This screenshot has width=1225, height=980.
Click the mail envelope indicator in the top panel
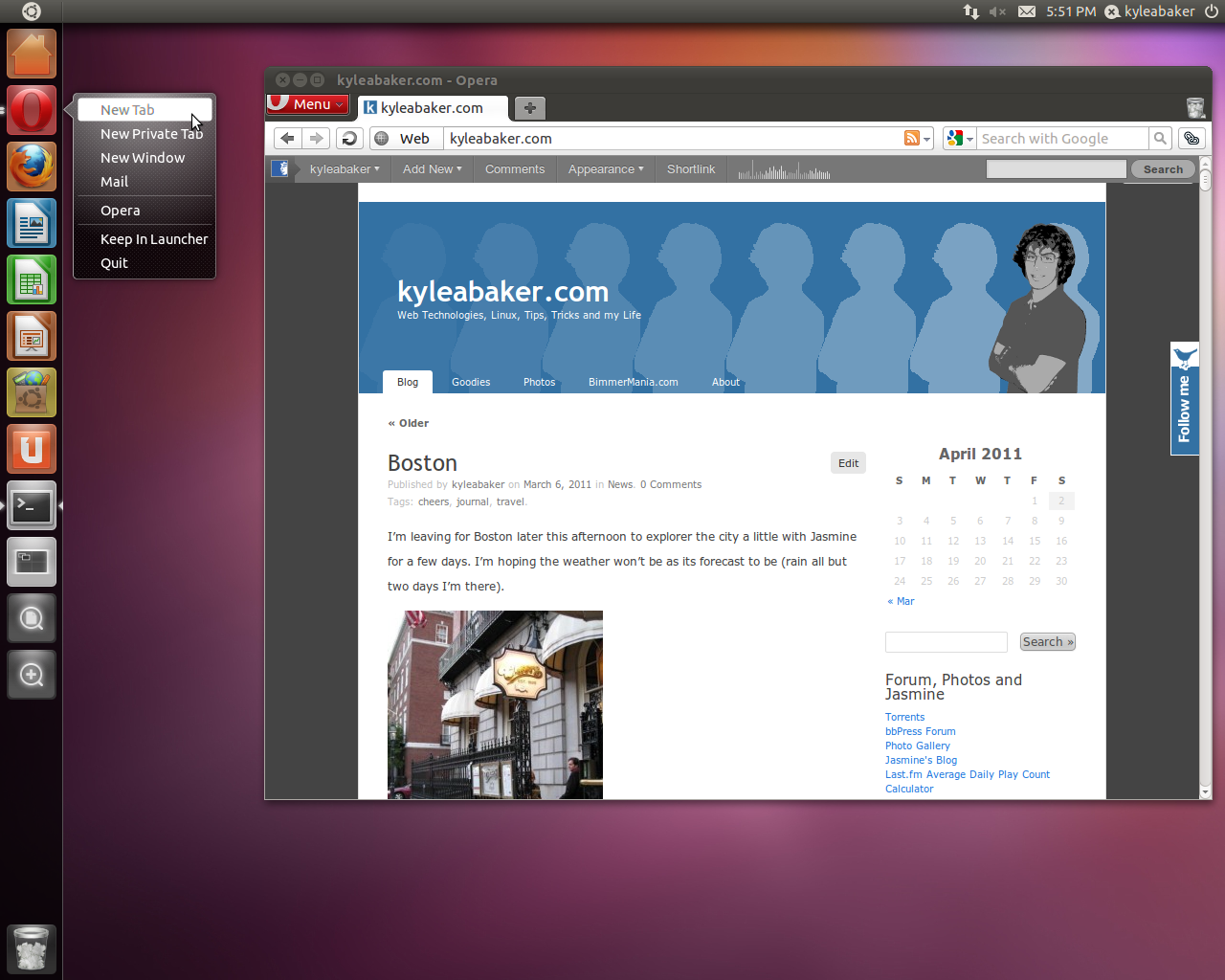(1027, 11)
